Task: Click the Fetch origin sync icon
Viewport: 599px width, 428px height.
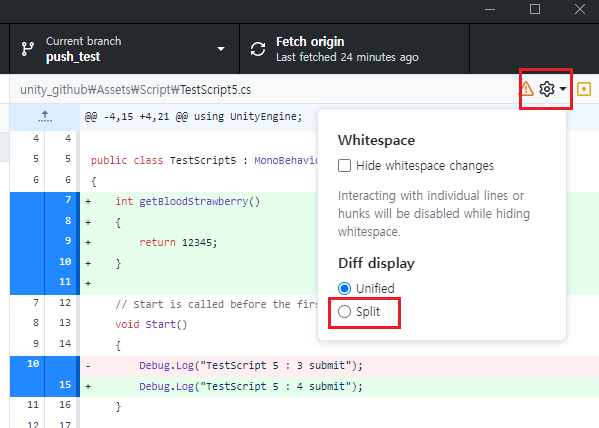Action: 258,49
